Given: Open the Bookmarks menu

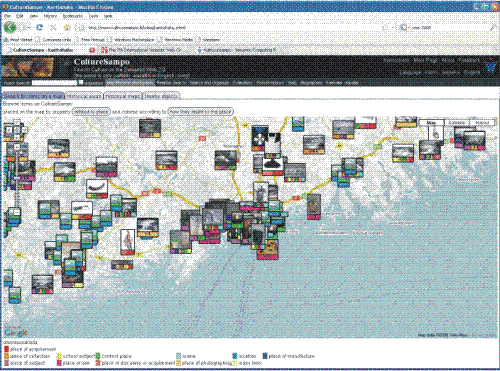Looking at the screenshot, I should (x=73, y=16).
